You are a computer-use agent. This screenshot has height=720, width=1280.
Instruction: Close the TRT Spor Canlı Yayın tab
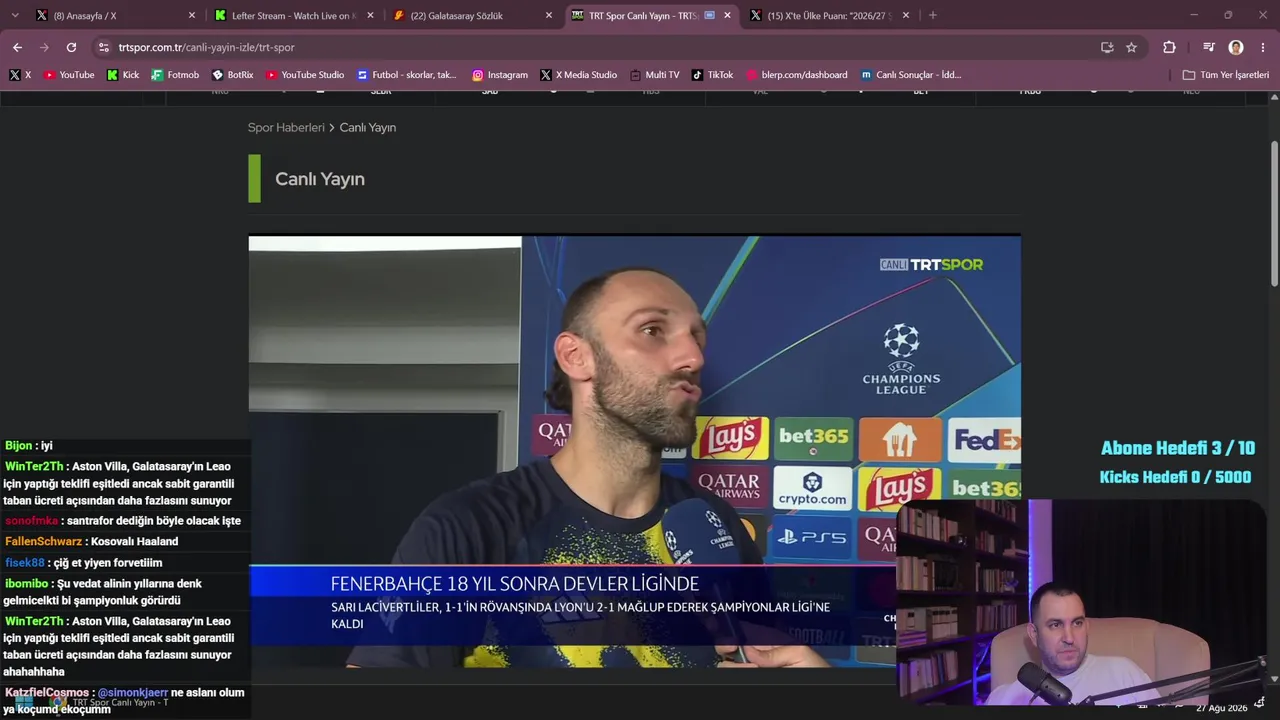click(727, 15)
